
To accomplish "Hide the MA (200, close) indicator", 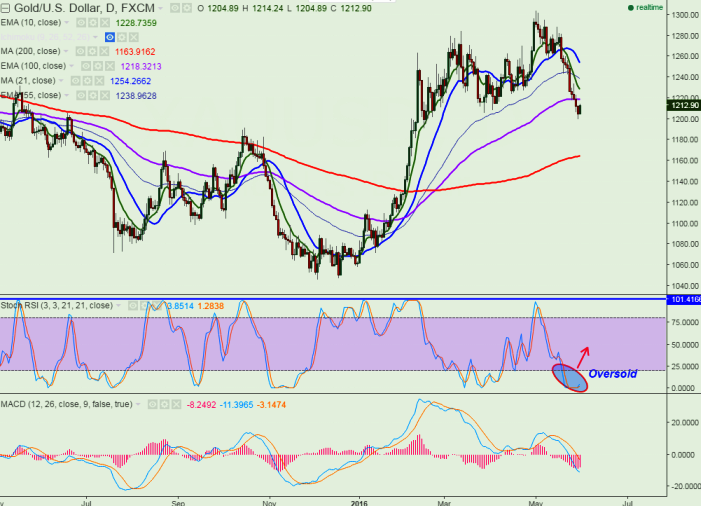I will [x=80, y=51].
